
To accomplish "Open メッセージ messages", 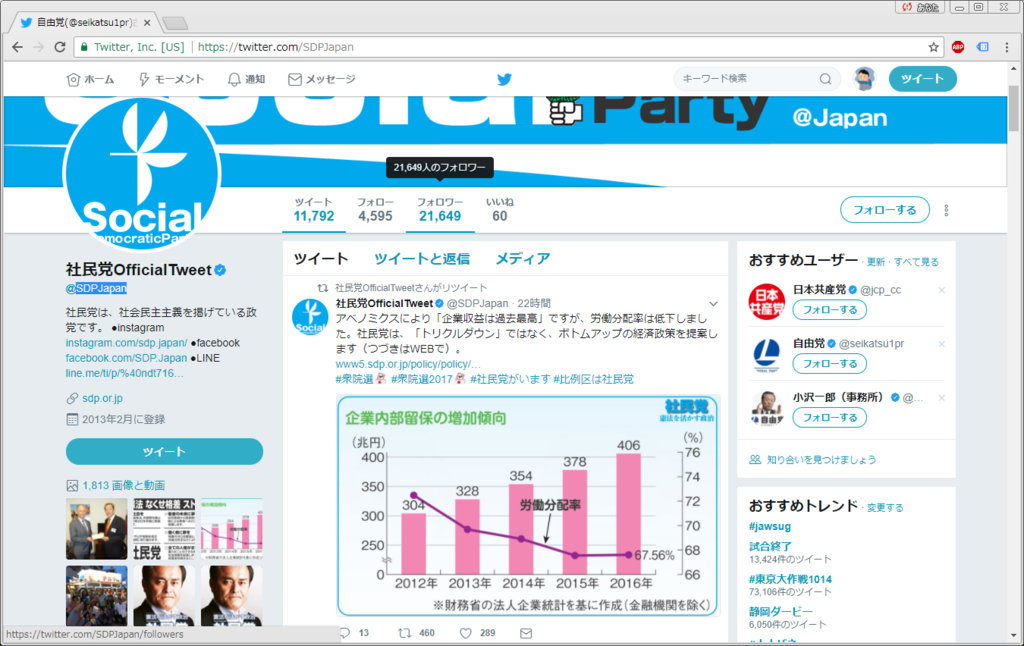I will [x=321, y=79].
